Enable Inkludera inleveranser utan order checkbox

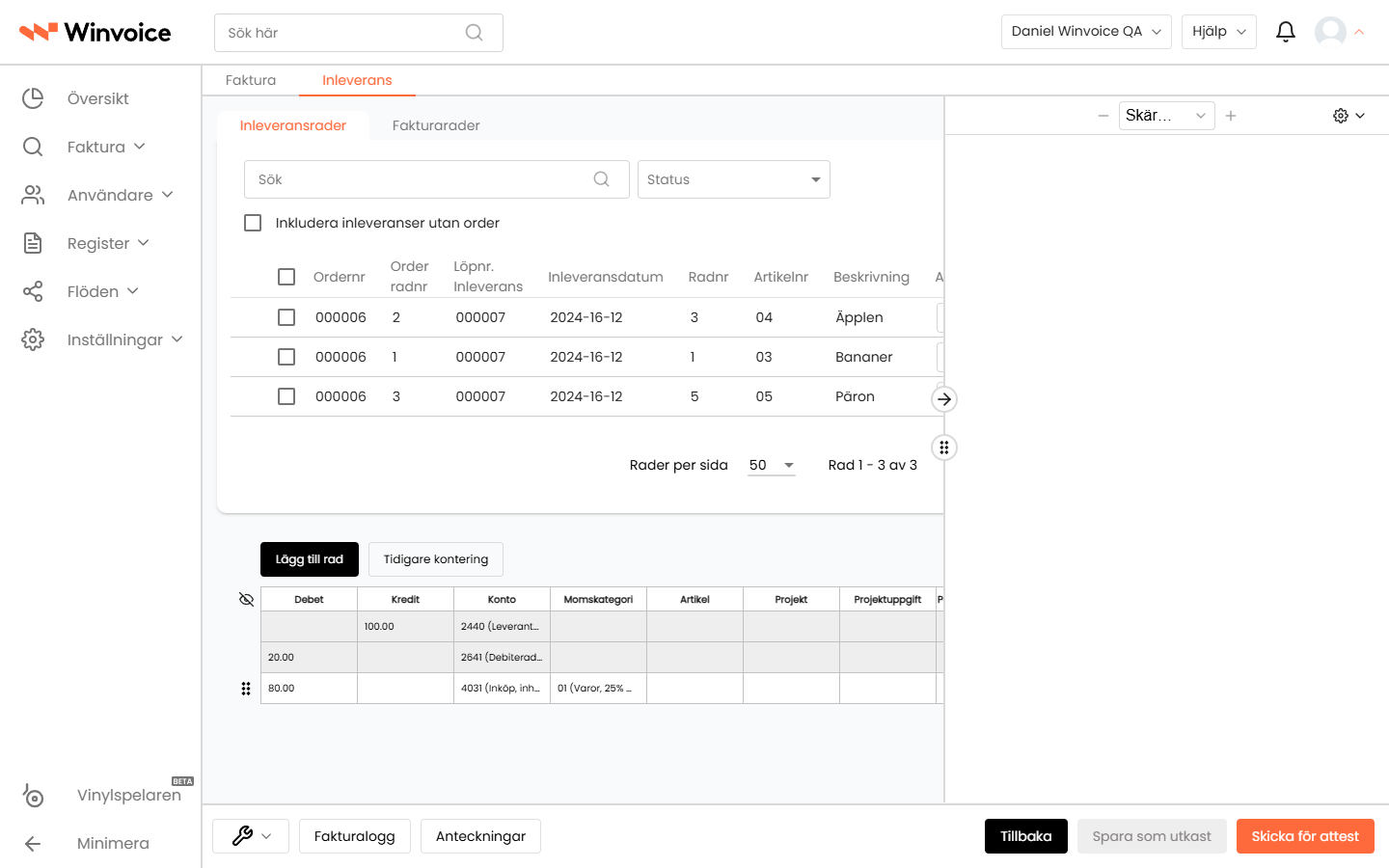point(253,223)
